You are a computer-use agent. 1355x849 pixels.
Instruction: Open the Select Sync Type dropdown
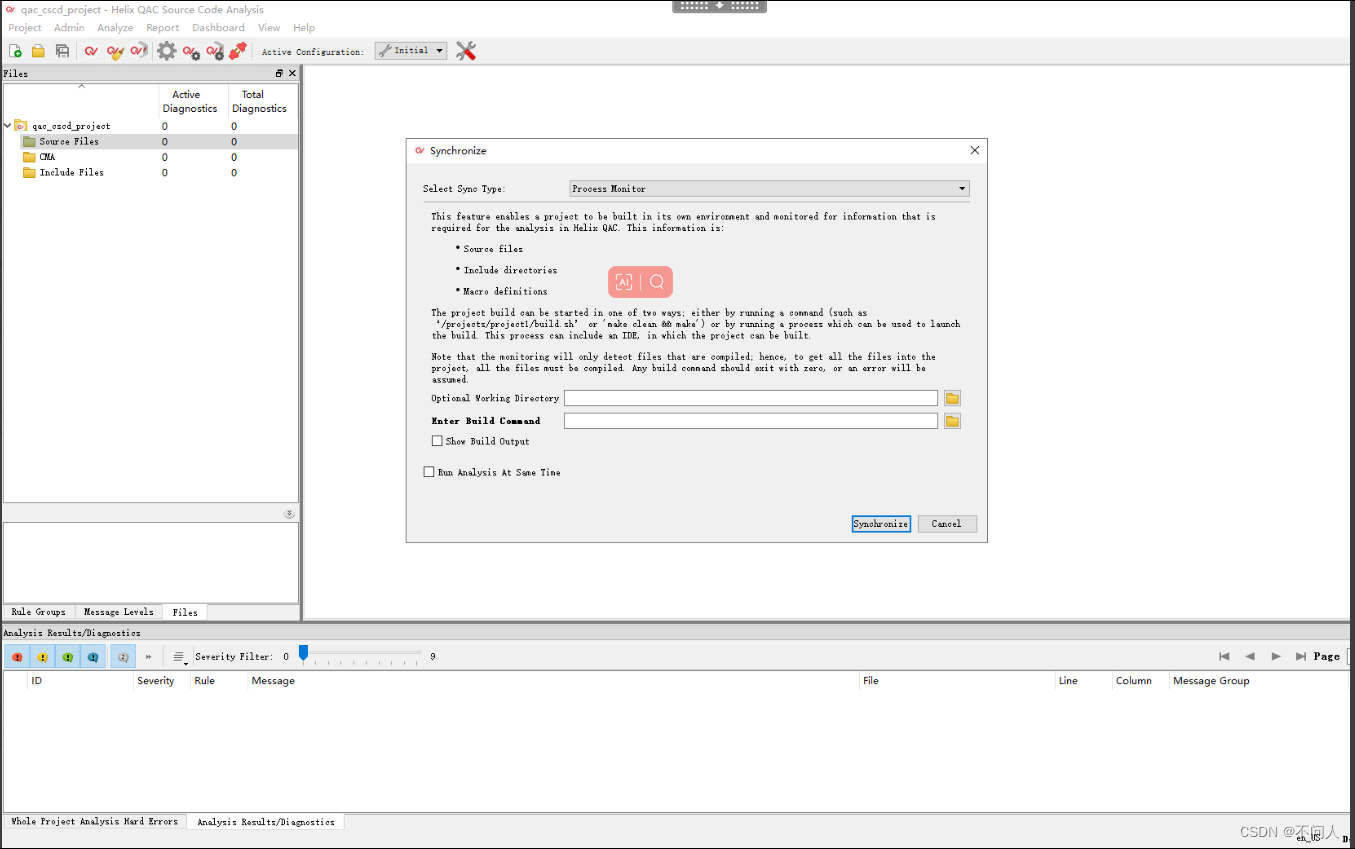769,188
